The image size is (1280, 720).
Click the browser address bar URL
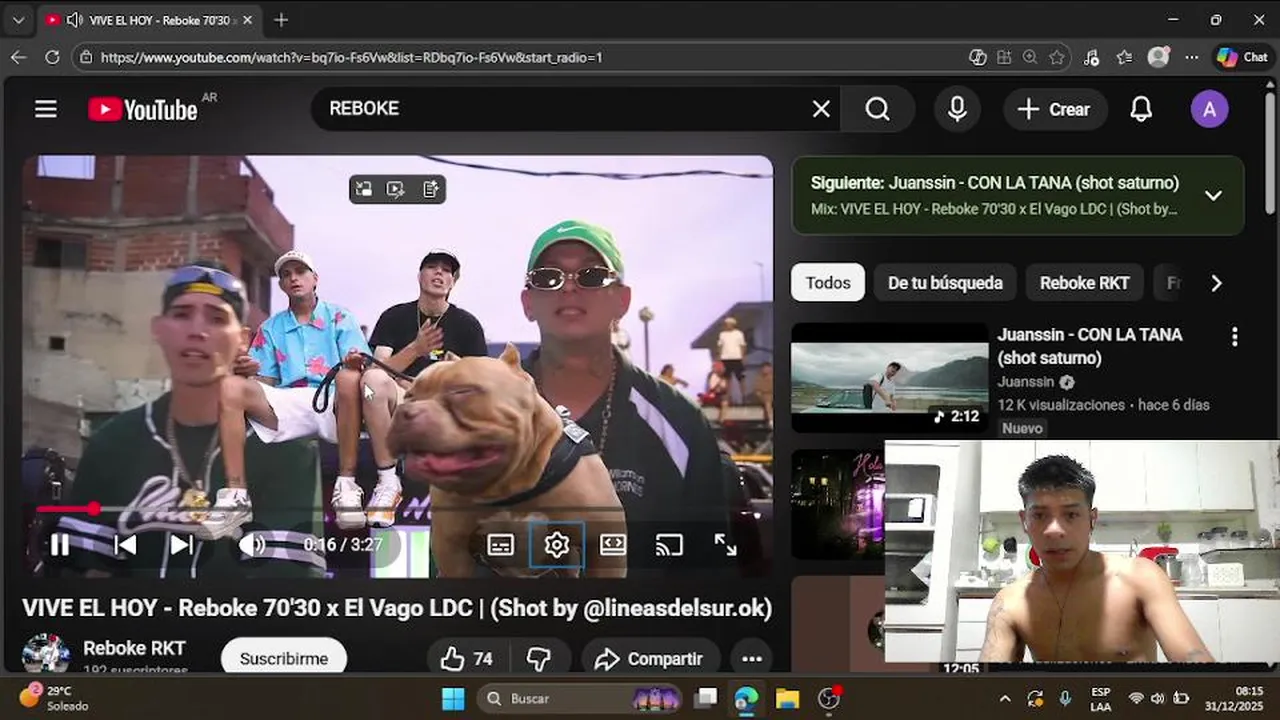(x=351, y=57)
